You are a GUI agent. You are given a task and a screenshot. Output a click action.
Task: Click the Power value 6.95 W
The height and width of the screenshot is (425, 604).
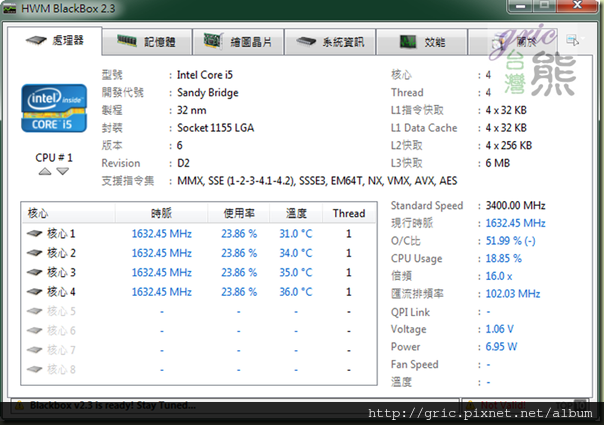(501, 346)
